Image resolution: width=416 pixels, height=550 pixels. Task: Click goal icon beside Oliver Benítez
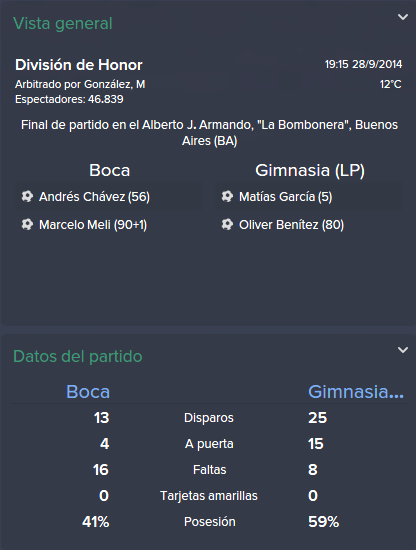[x=227, y=224]
